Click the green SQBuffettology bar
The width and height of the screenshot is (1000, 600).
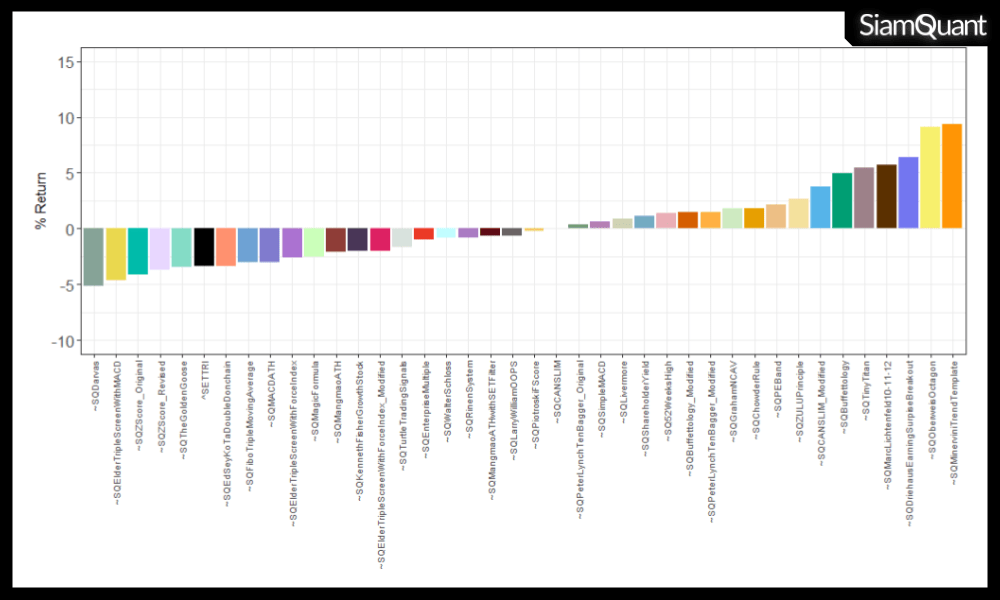click(842, 201)
